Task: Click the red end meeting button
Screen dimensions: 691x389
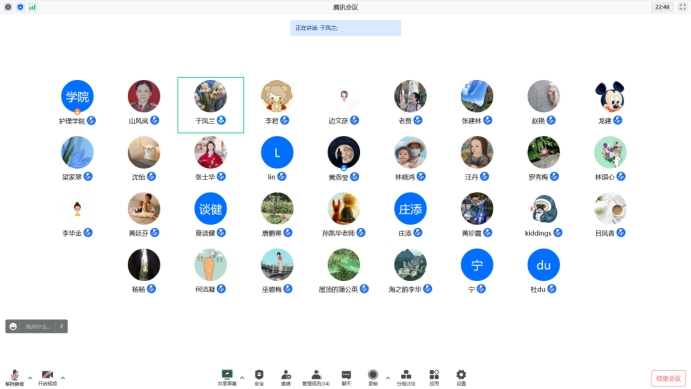Action: pyautogui.click(x=669, y=378)
